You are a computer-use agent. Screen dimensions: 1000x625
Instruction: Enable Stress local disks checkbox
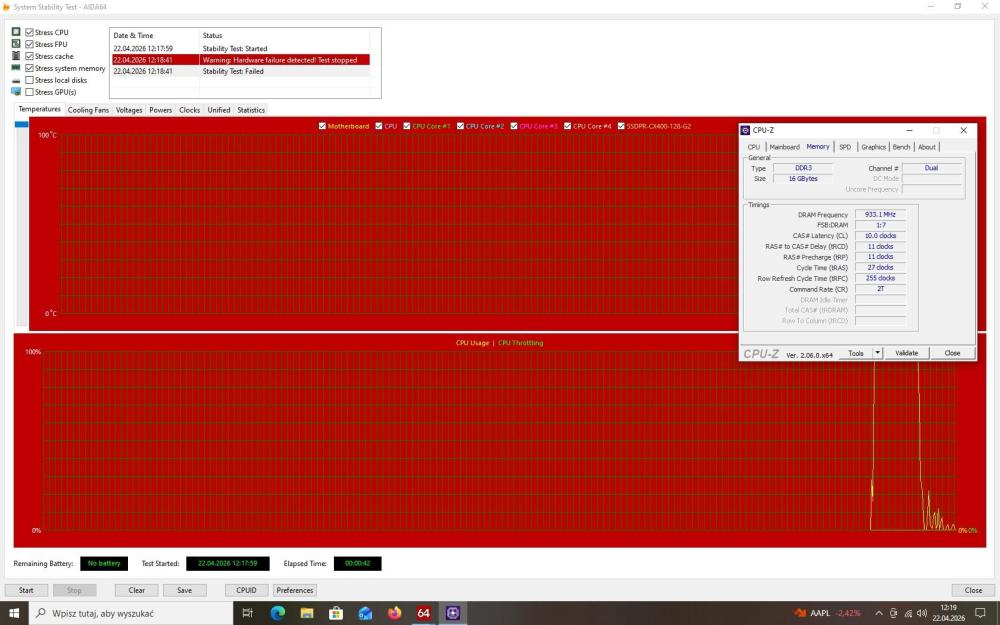(29, 80)
